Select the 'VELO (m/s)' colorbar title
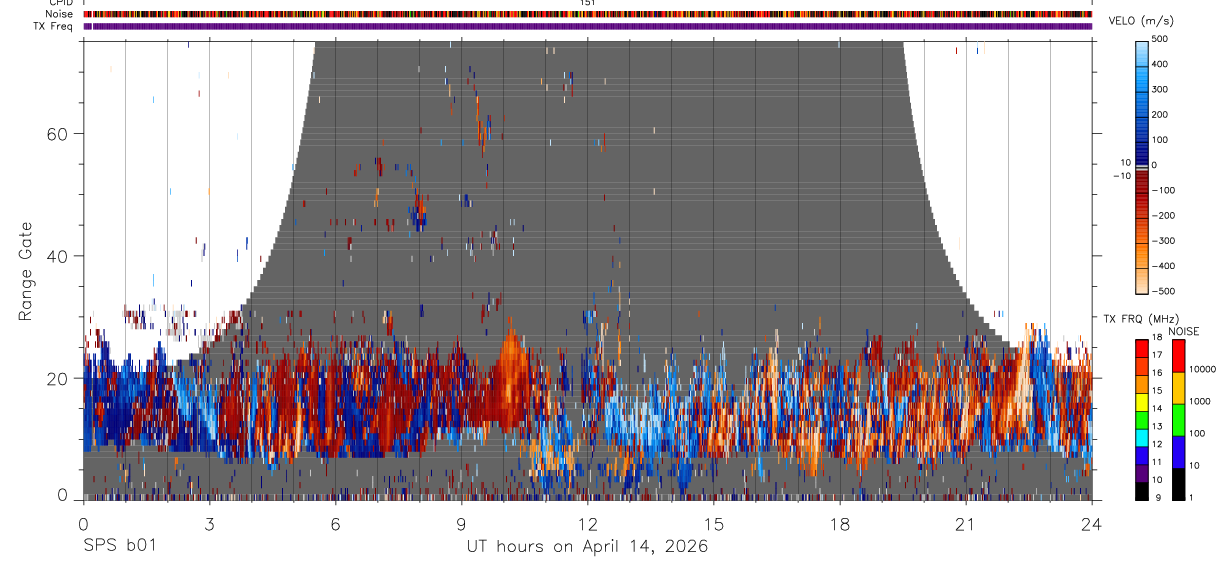1228x567 pixels. tap(1141, 21)
